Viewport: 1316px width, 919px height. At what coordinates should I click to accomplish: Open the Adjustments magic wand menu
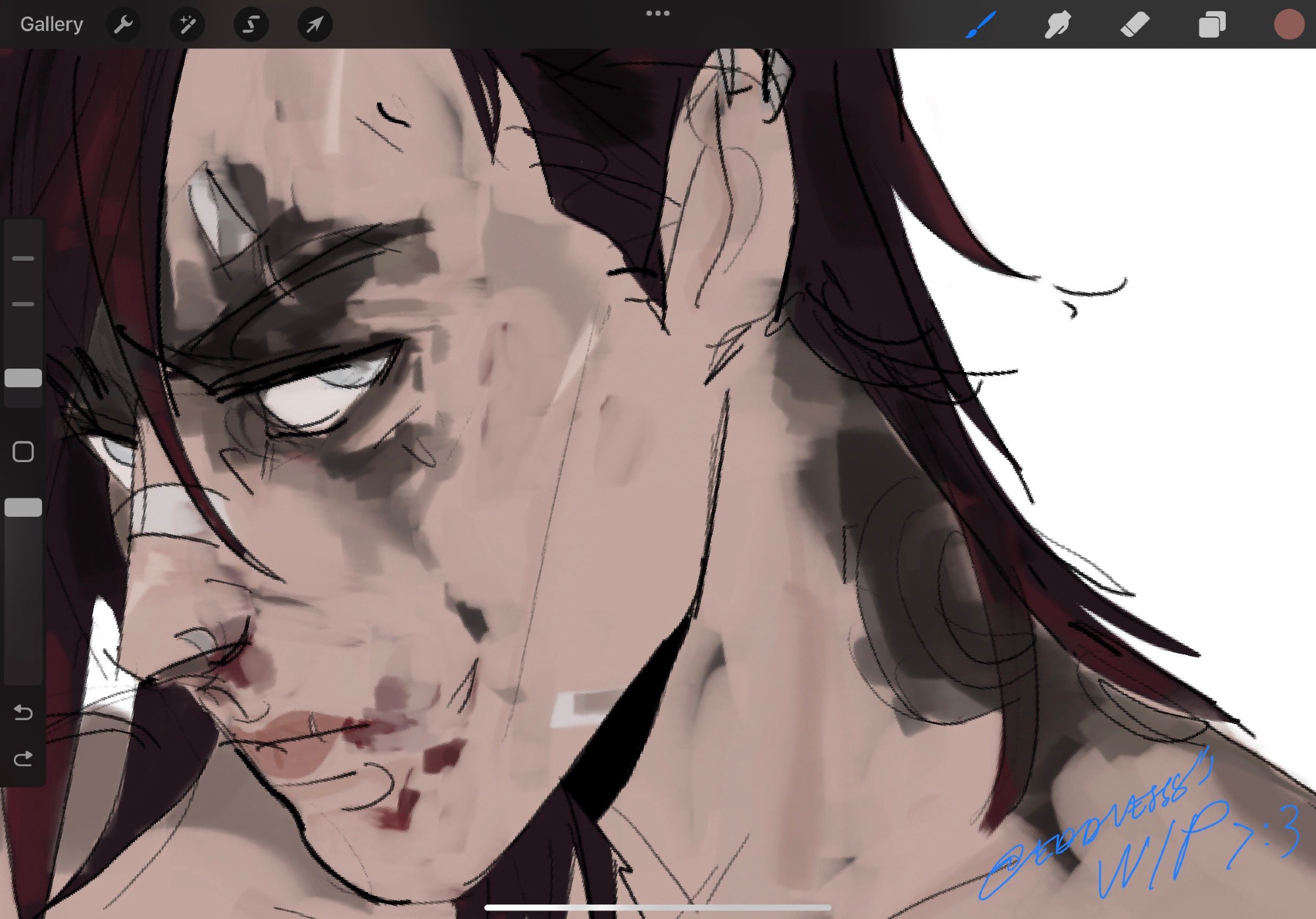pos(187,25)
